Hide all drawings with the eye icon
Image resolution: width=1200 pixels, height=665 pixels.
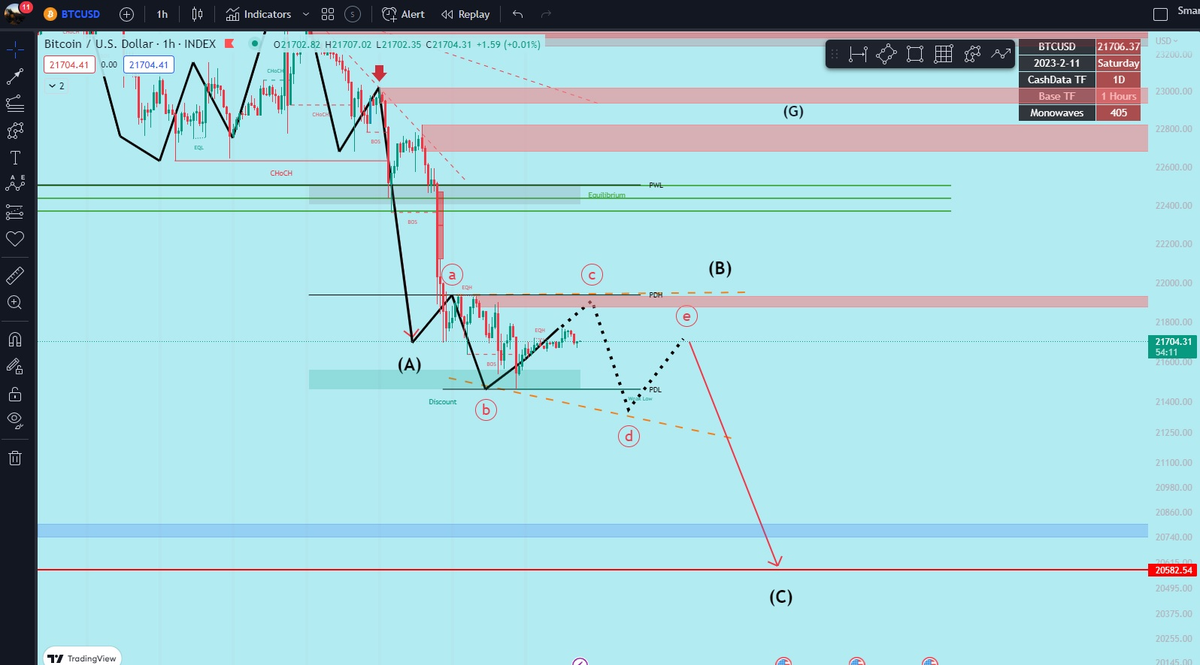coord(15,421)
